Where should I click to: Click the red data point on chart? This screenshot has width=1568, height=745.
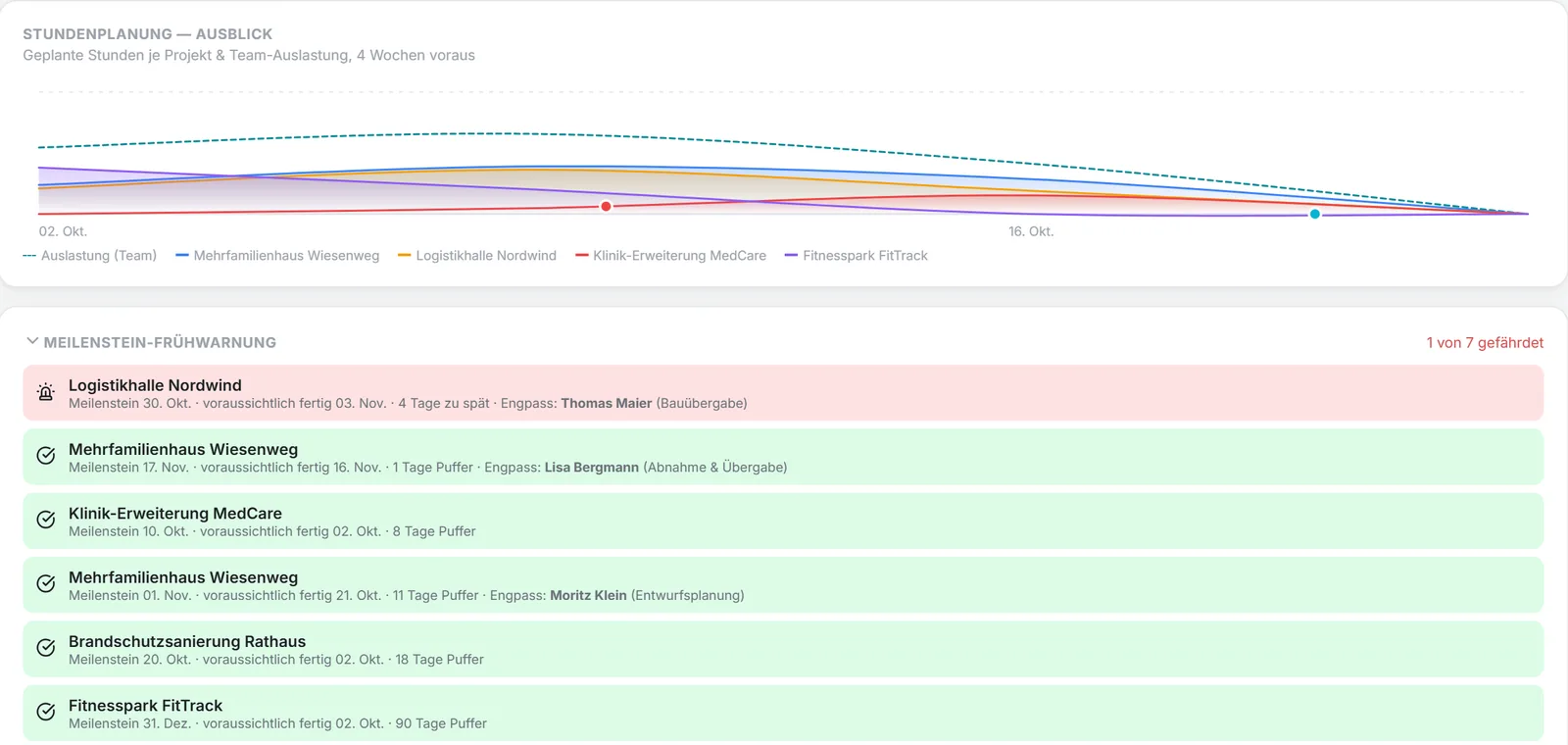(x=607, y=206)
